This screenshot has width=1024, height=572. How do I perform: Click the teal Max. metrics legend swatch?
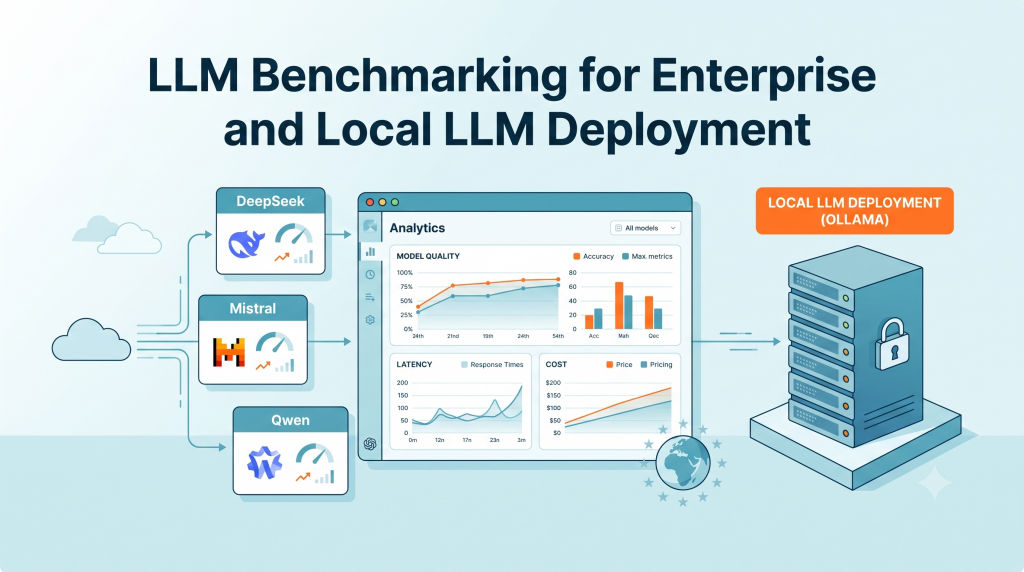click(x=626, y=257)
